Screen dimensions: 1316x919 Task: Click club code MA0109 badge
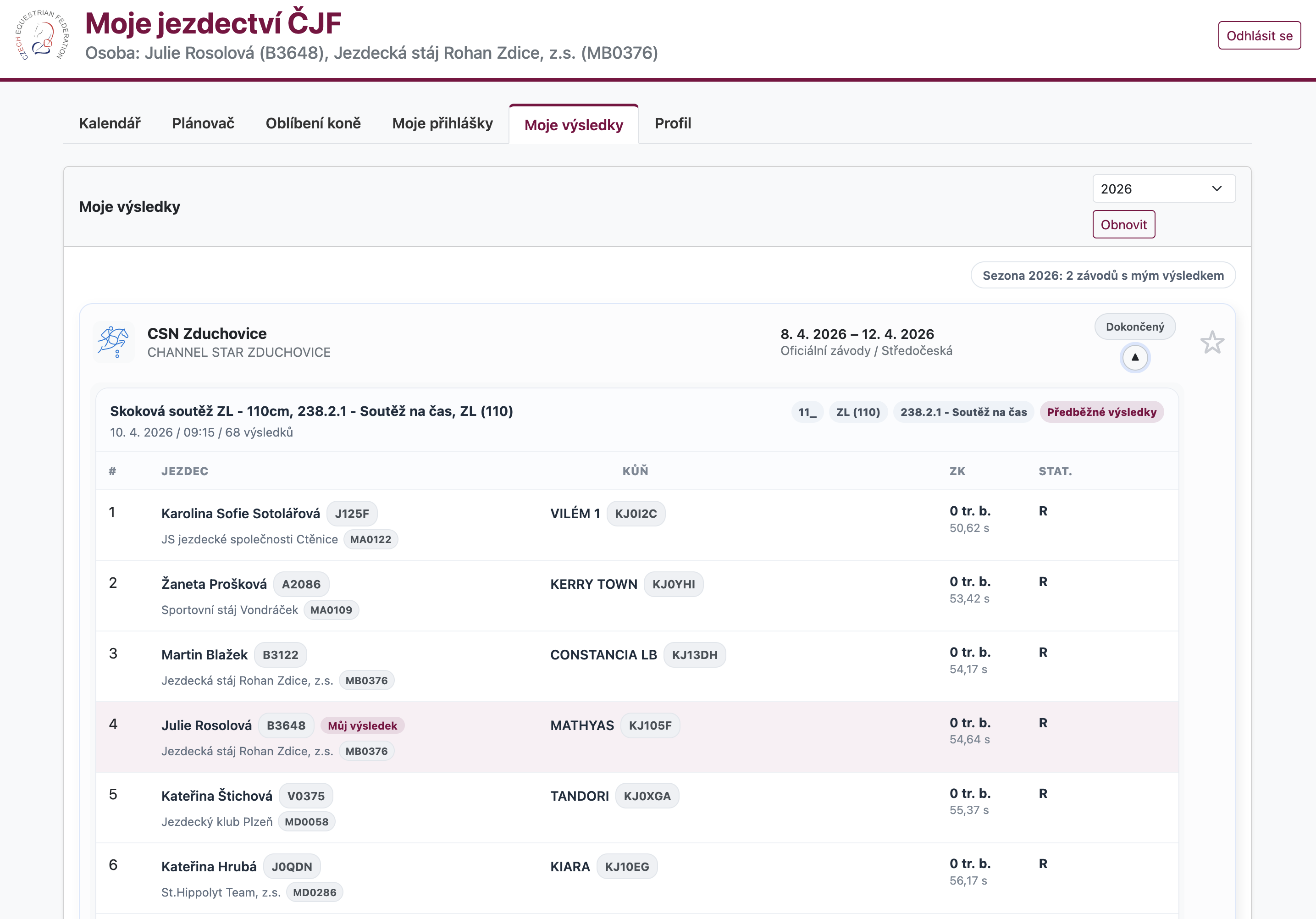click(331, 610)
